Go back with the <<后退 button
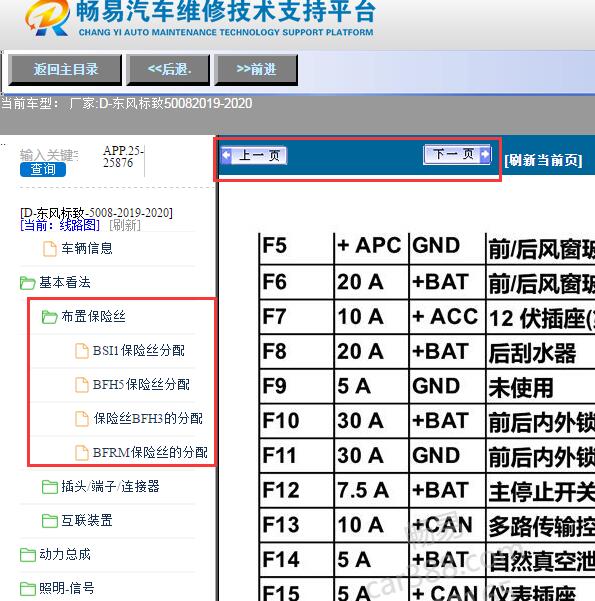Screen dimensions: 595x601 click(169, 69)
